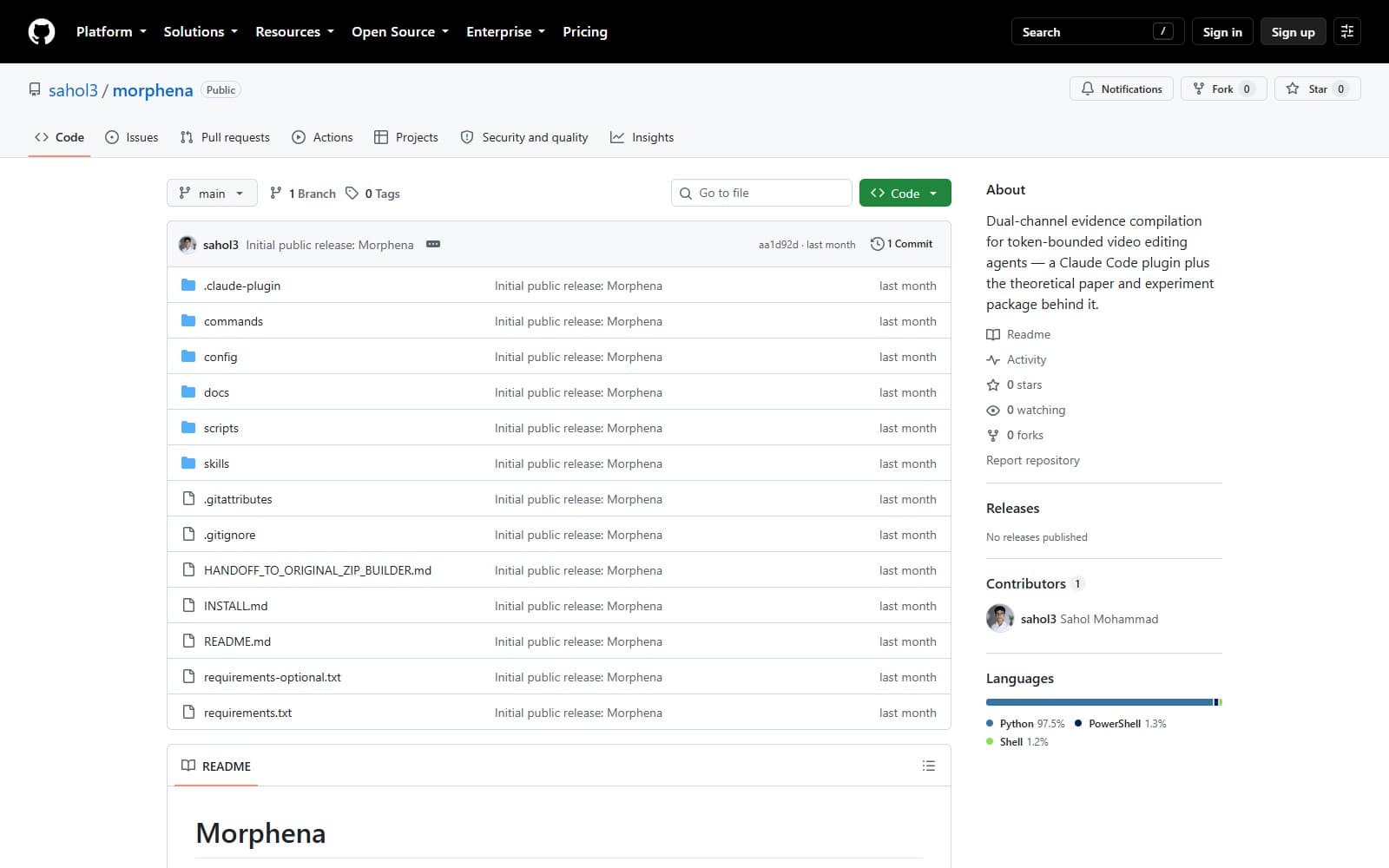The image size is (1389, 868).
Task: Open the main branch selector
Action: 212,193
